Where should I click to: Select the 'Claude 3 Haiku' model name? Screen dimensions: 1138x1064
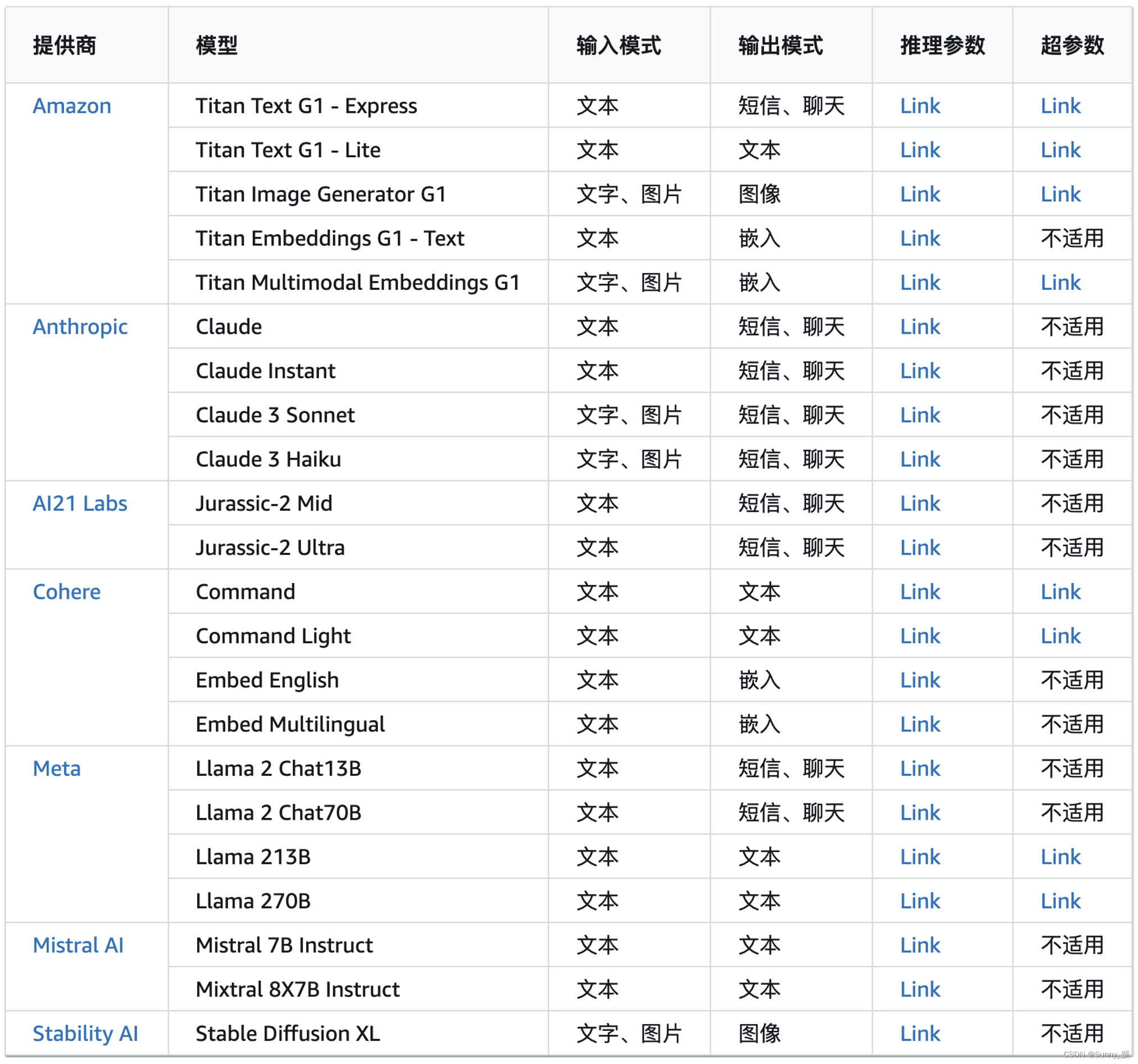[268, 460]
